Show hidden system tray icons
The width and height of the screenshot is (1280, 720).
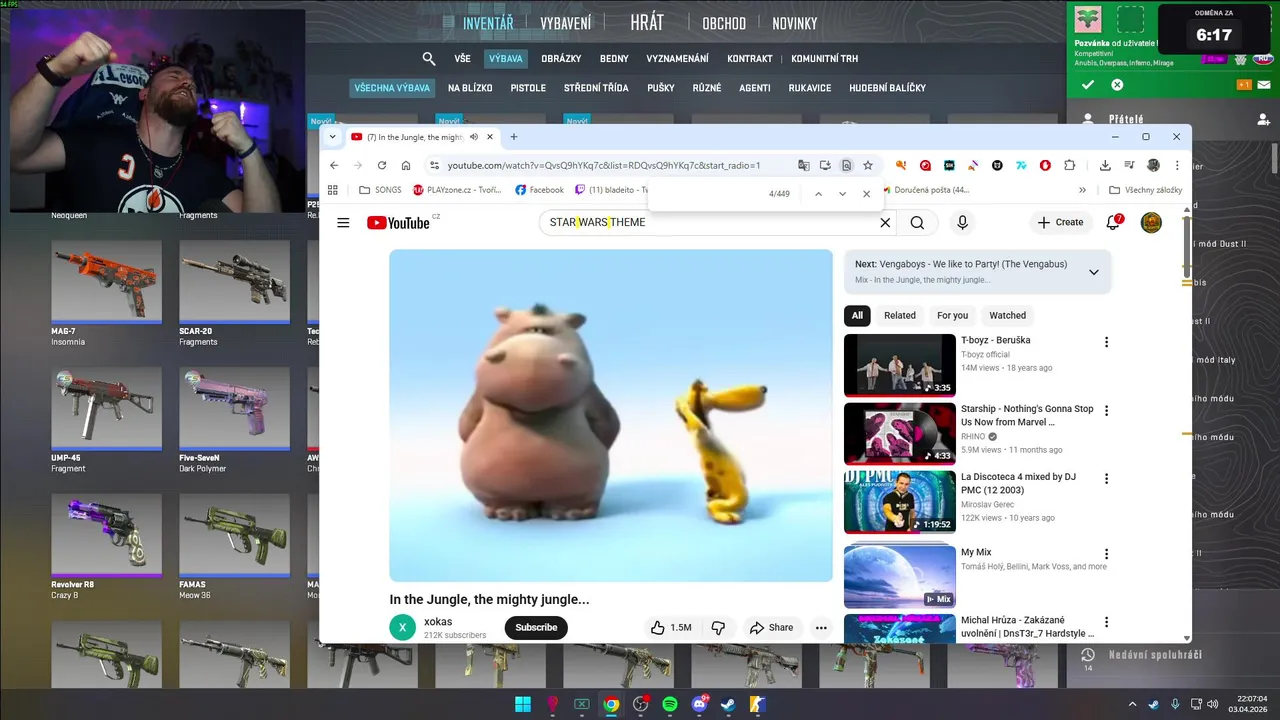click(1132, 704)
